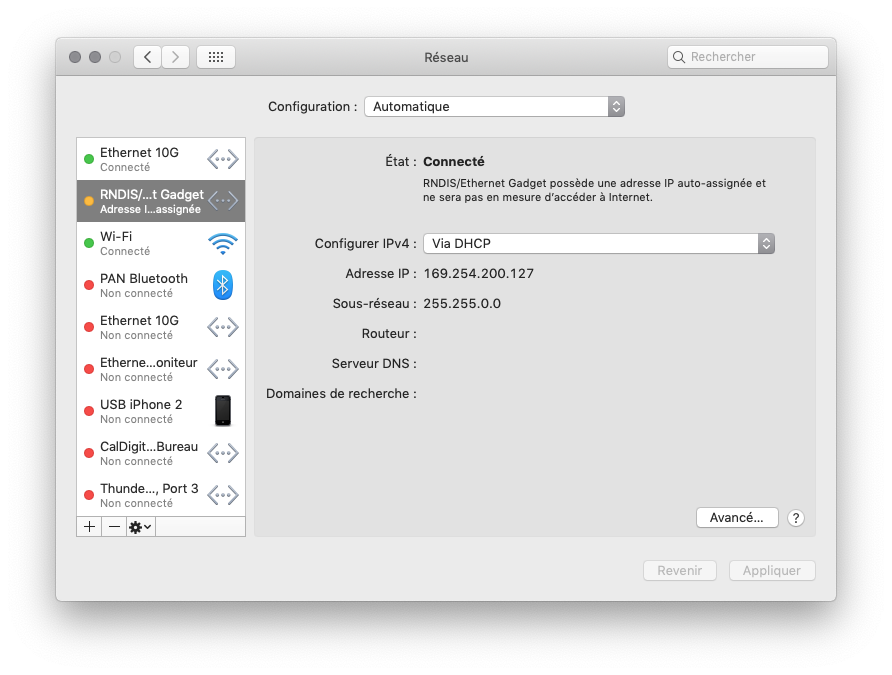Click the Wi-Fi signal icon
This screenshot has height=675, width=892.
pyautogui.click(x=222, y=243)
